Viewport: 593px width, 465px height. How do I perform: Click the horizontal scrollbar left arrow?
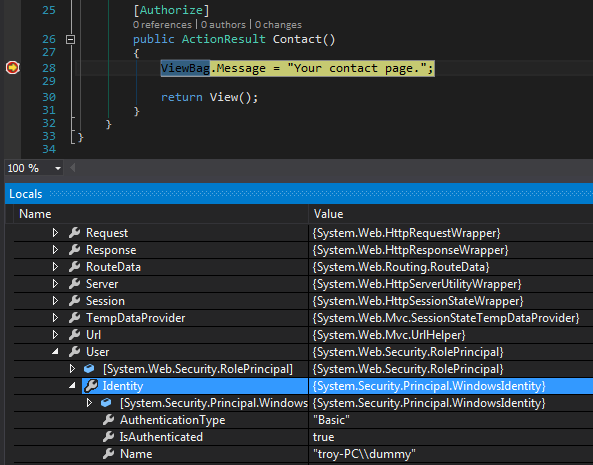click(x=73, y=168)
